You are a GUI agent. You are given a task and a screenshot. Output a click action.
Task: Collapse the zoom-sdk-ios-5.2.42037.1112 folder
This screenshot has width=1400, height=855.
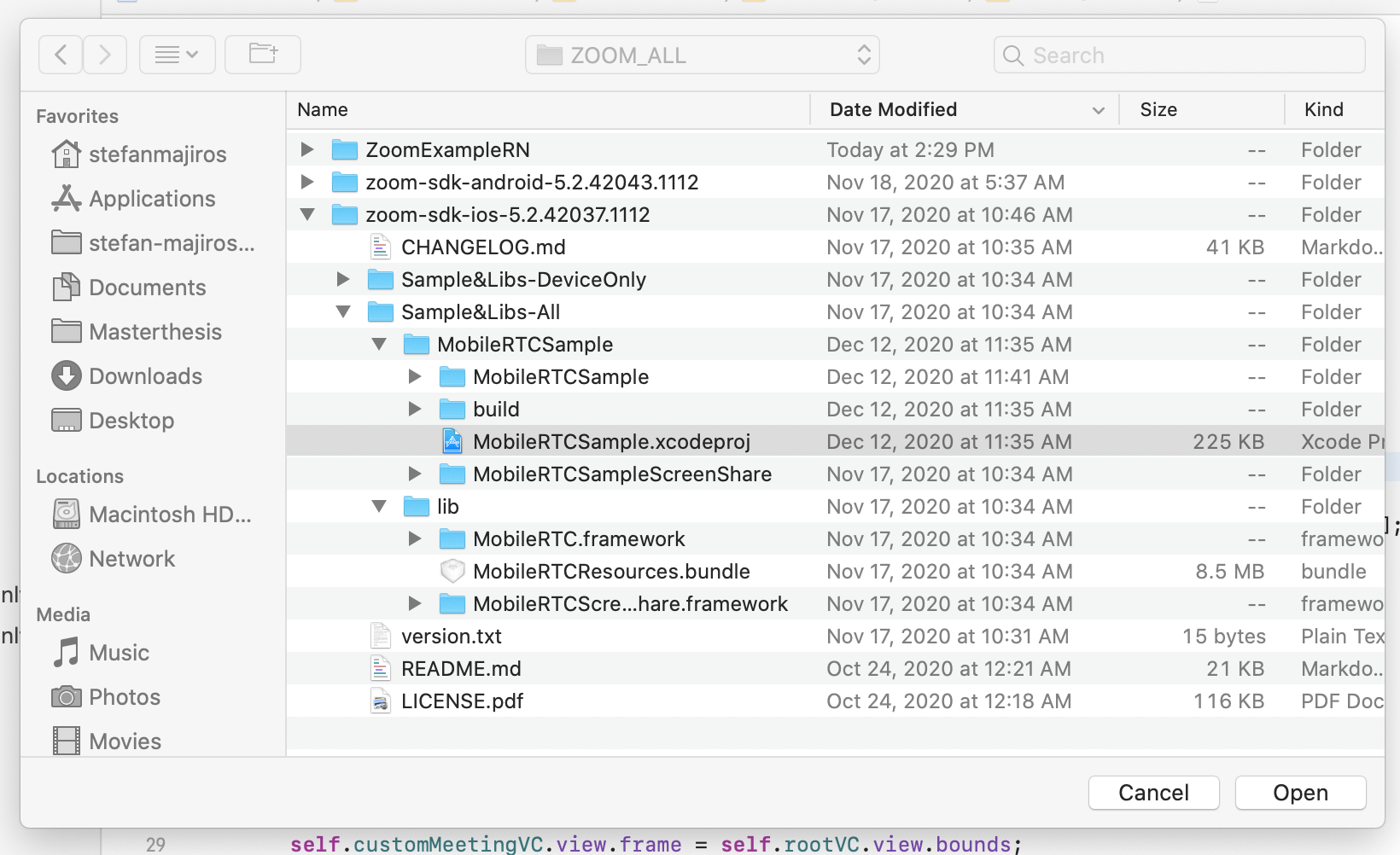[307, 215]
